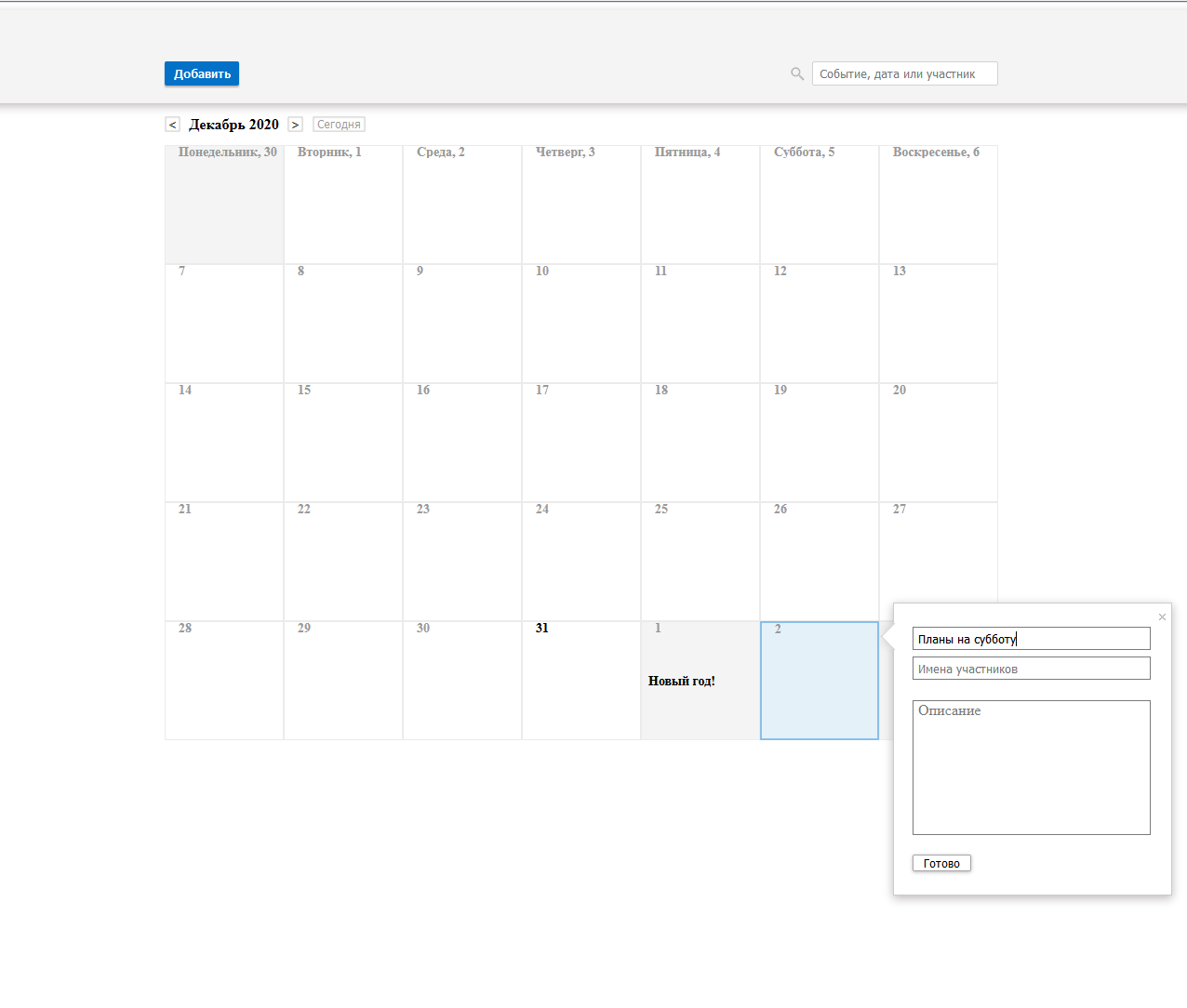Select day cell 17
The height and width of the screenshot is (1008, 1187).
581,443
